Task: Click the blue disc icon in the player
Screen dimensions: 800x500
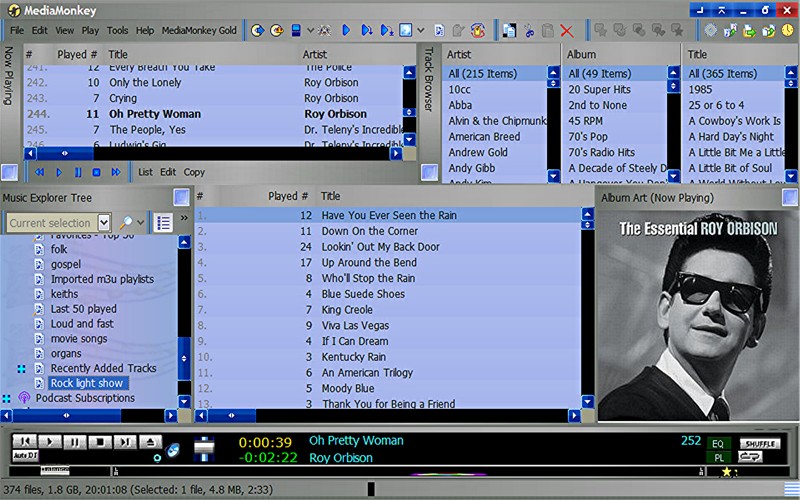Action: coord(173,451)
